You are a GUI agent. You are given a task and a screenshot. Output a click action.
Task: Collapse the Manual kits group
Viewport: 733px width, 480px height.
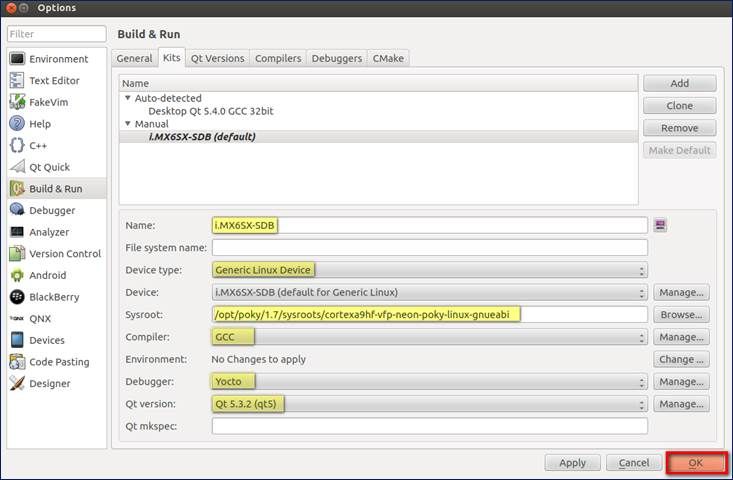coord(127,124)
